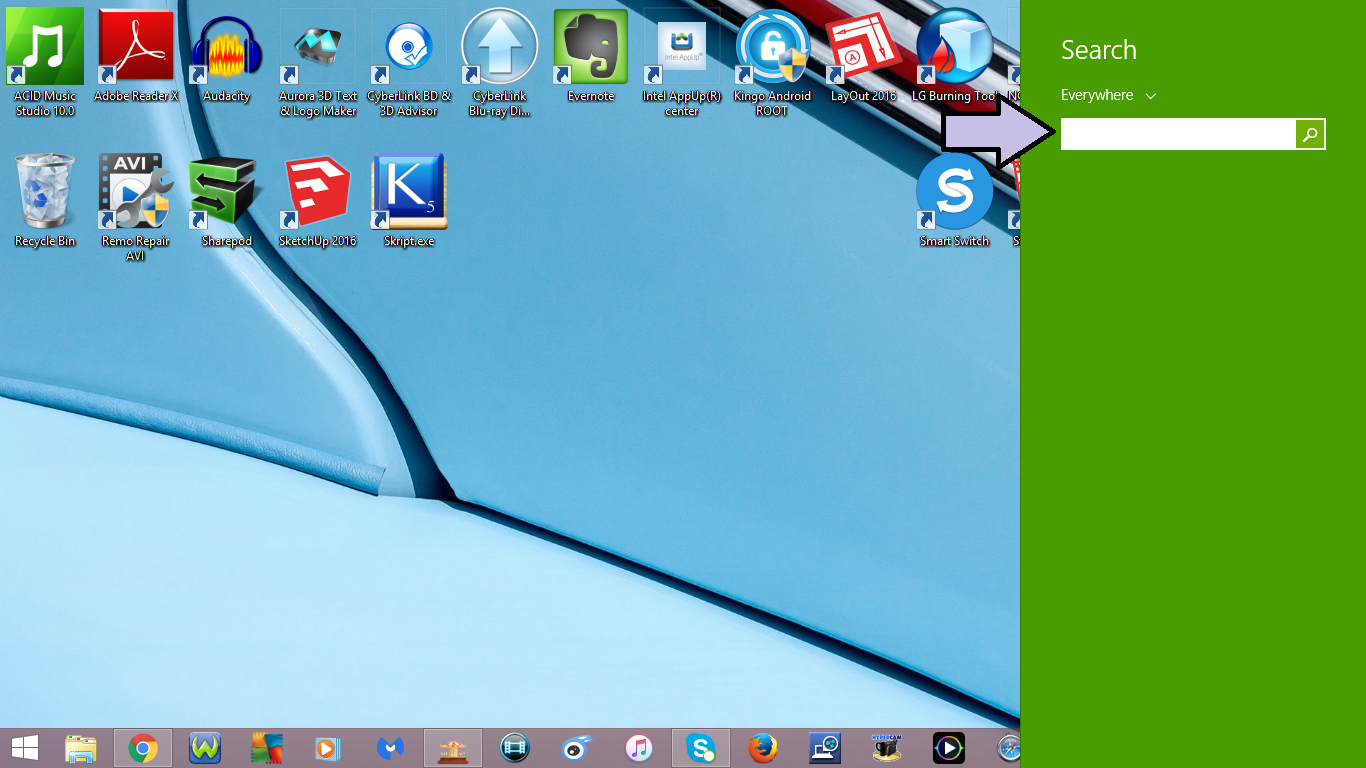
Task: Select CyberLink Blu-ray Disc shortcut icon
Action: point(500,62)
